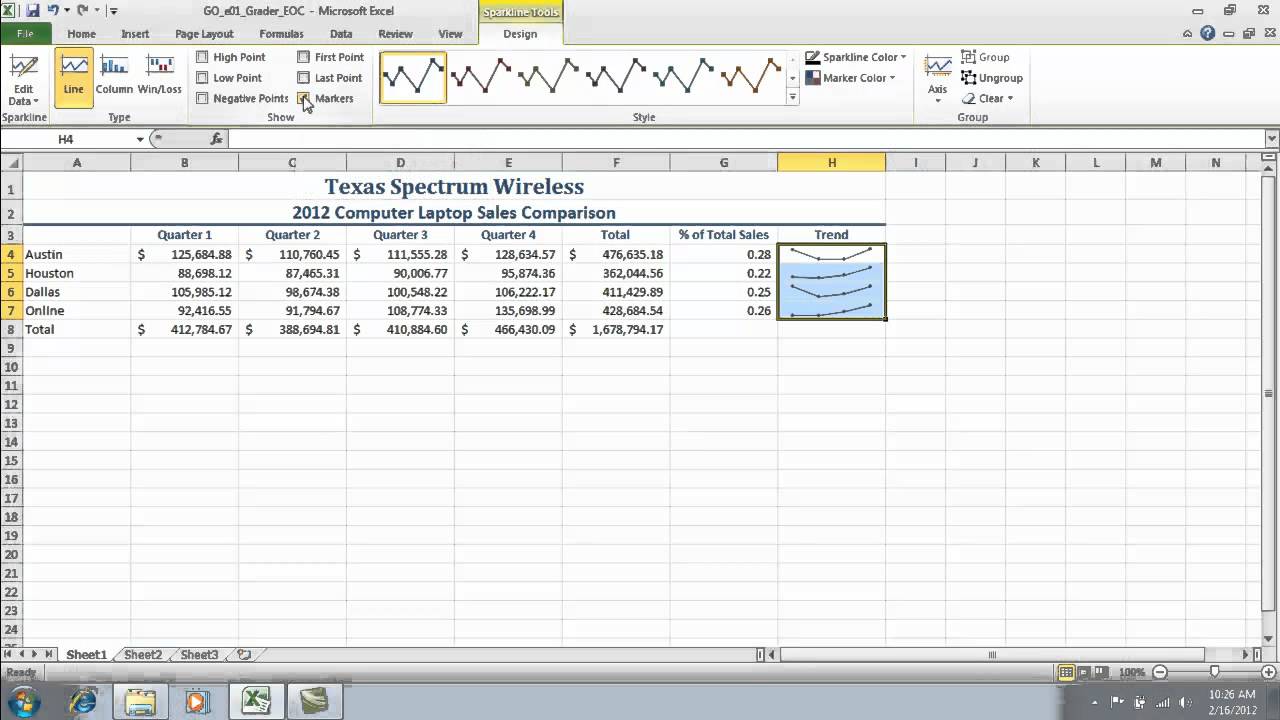Open the Marker Color dropdown arrow
Viewport: 1280px width, 720px height.
pos(892,78)
